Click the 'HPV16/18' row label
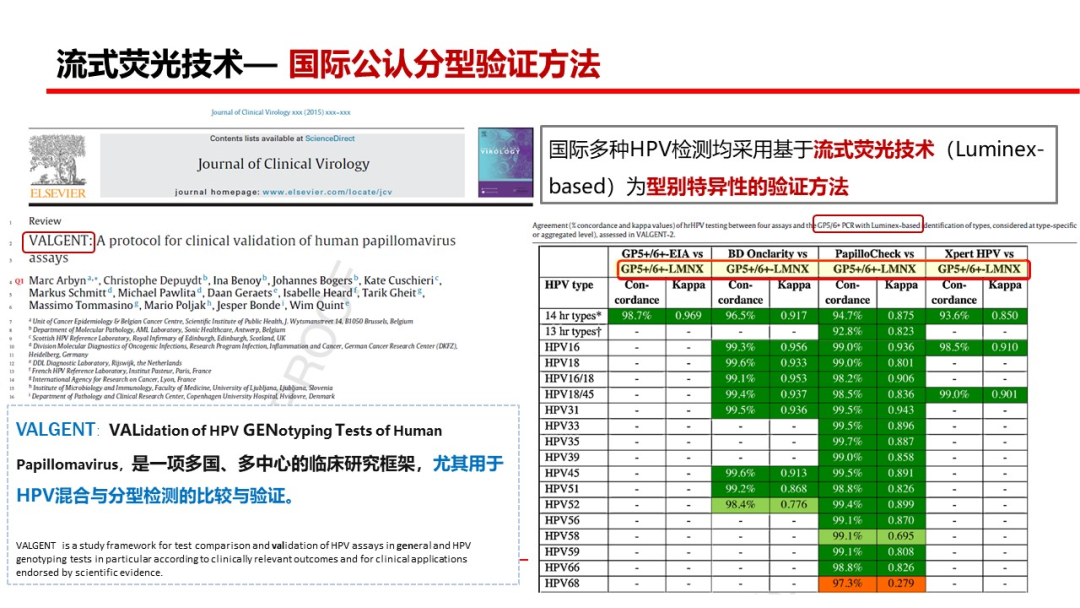The image size is (1080, 608). click(x=569, y=378)
